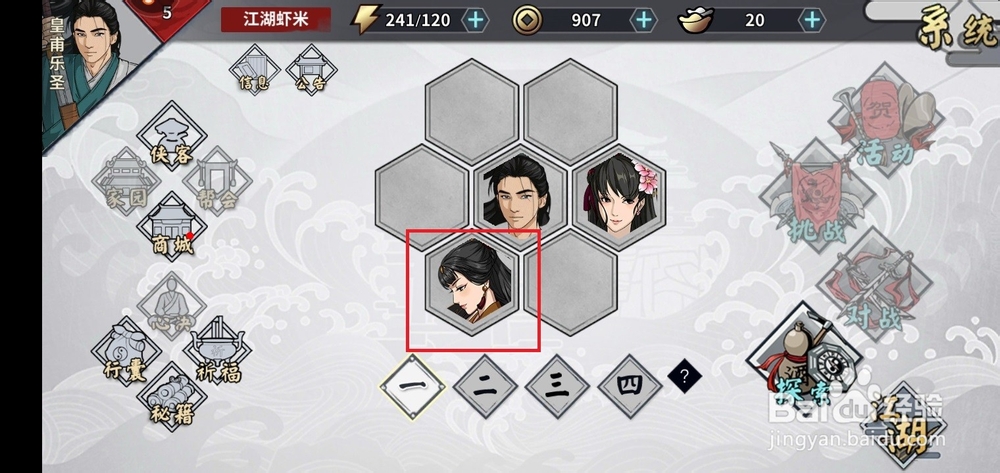Image resolution: width=1000 pixels, height=473 pixels.
Task: Open the 公告 announcements icon
Action: 312,69
